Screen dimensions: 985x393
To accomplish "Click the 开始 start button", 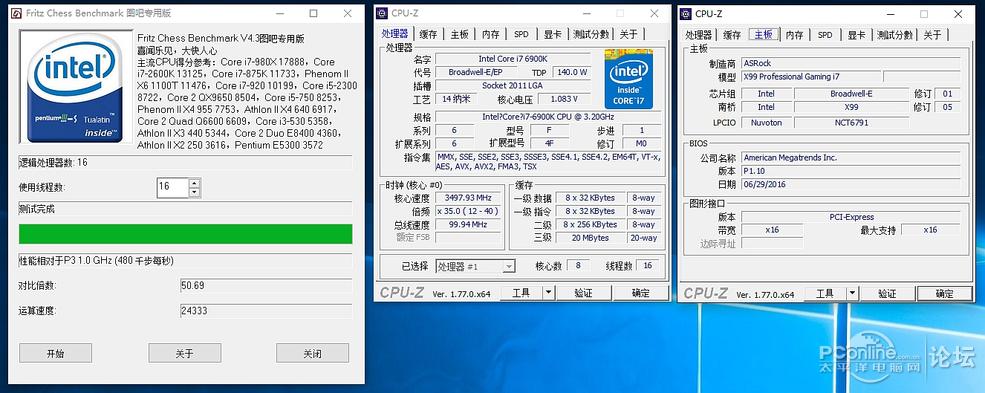I will [x=55, y=353].
